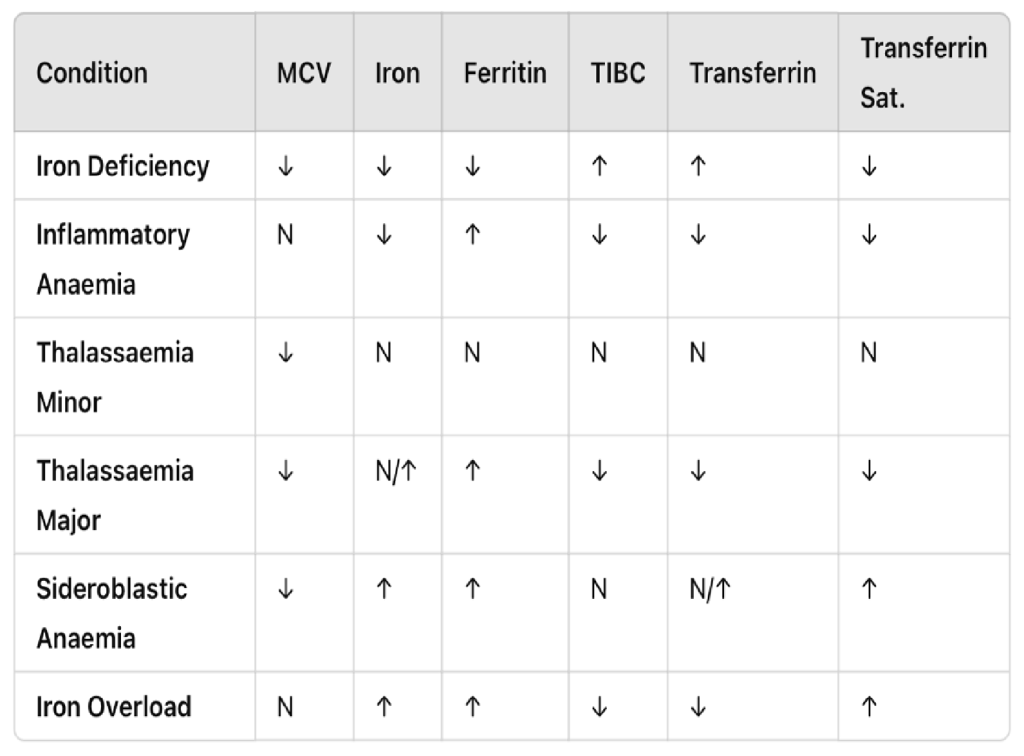Click the Inflammatory Anaemia row label

112,259
